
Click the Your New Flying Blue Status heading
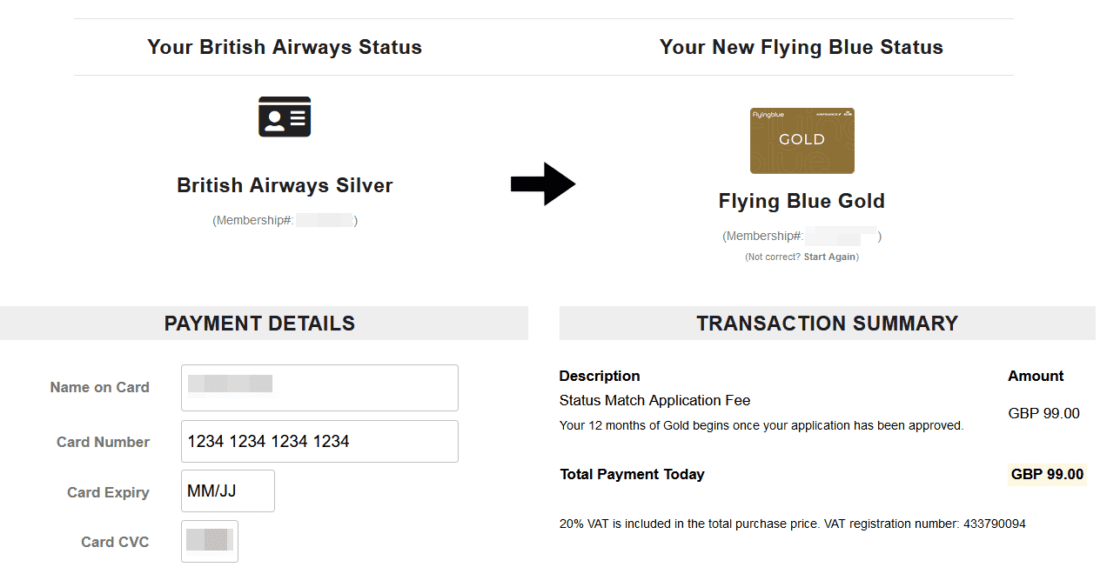point(801,47)
